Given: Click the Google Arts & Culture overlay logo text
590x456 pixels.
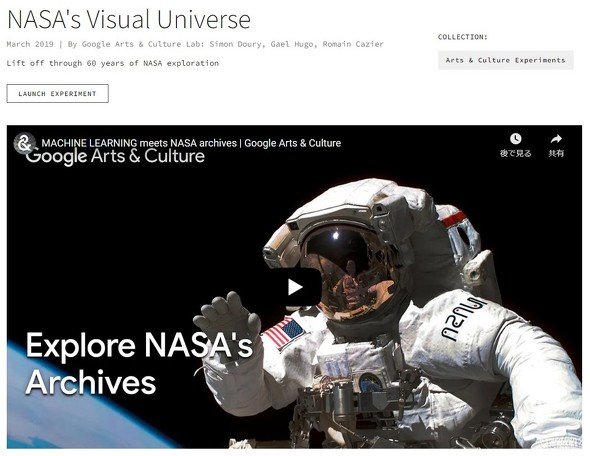Looking at the screenshot, I should [x=115, y=155].
